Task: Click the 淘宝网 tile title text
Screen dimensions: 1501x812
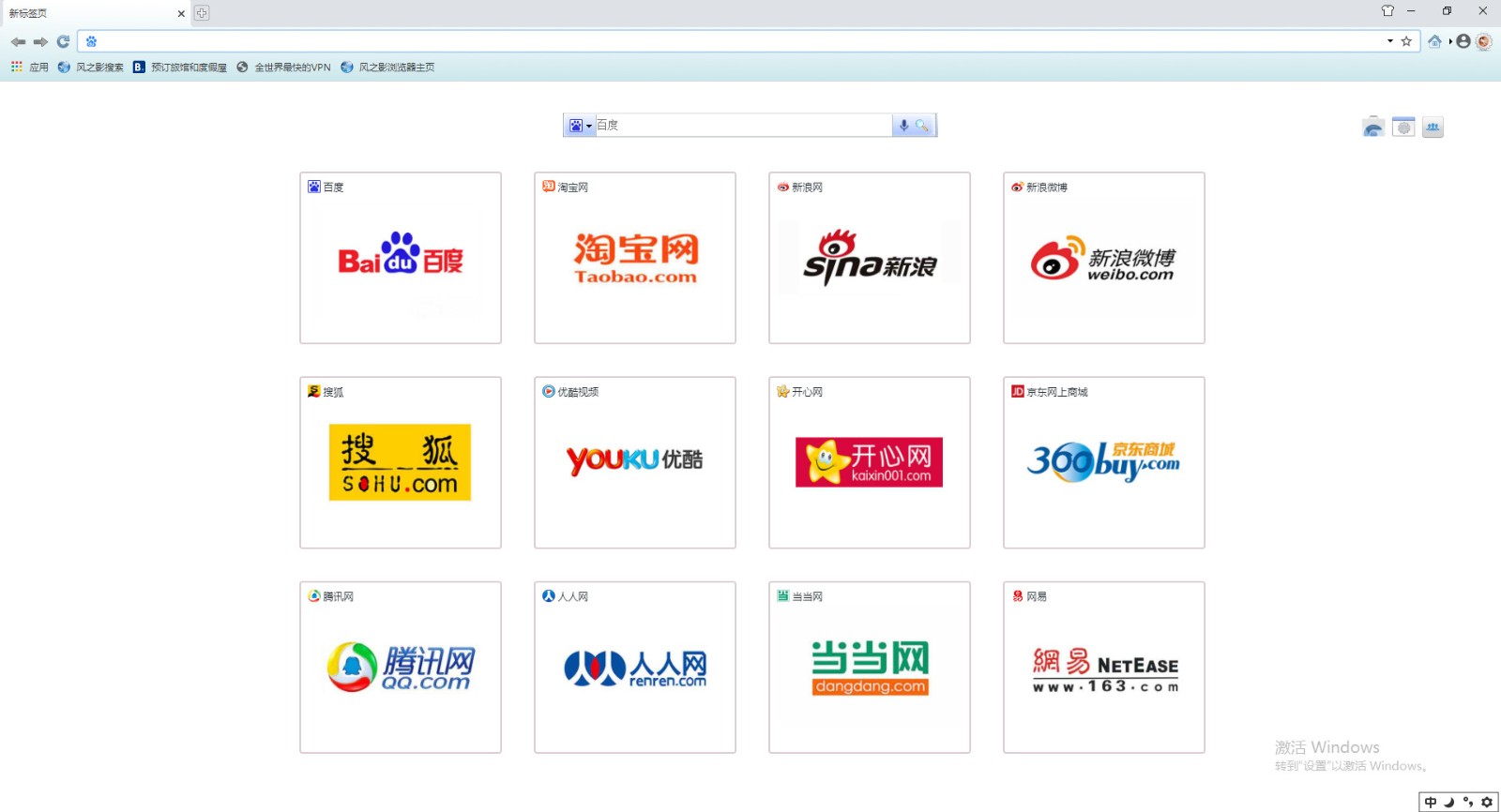Action: tap(572, 188)
